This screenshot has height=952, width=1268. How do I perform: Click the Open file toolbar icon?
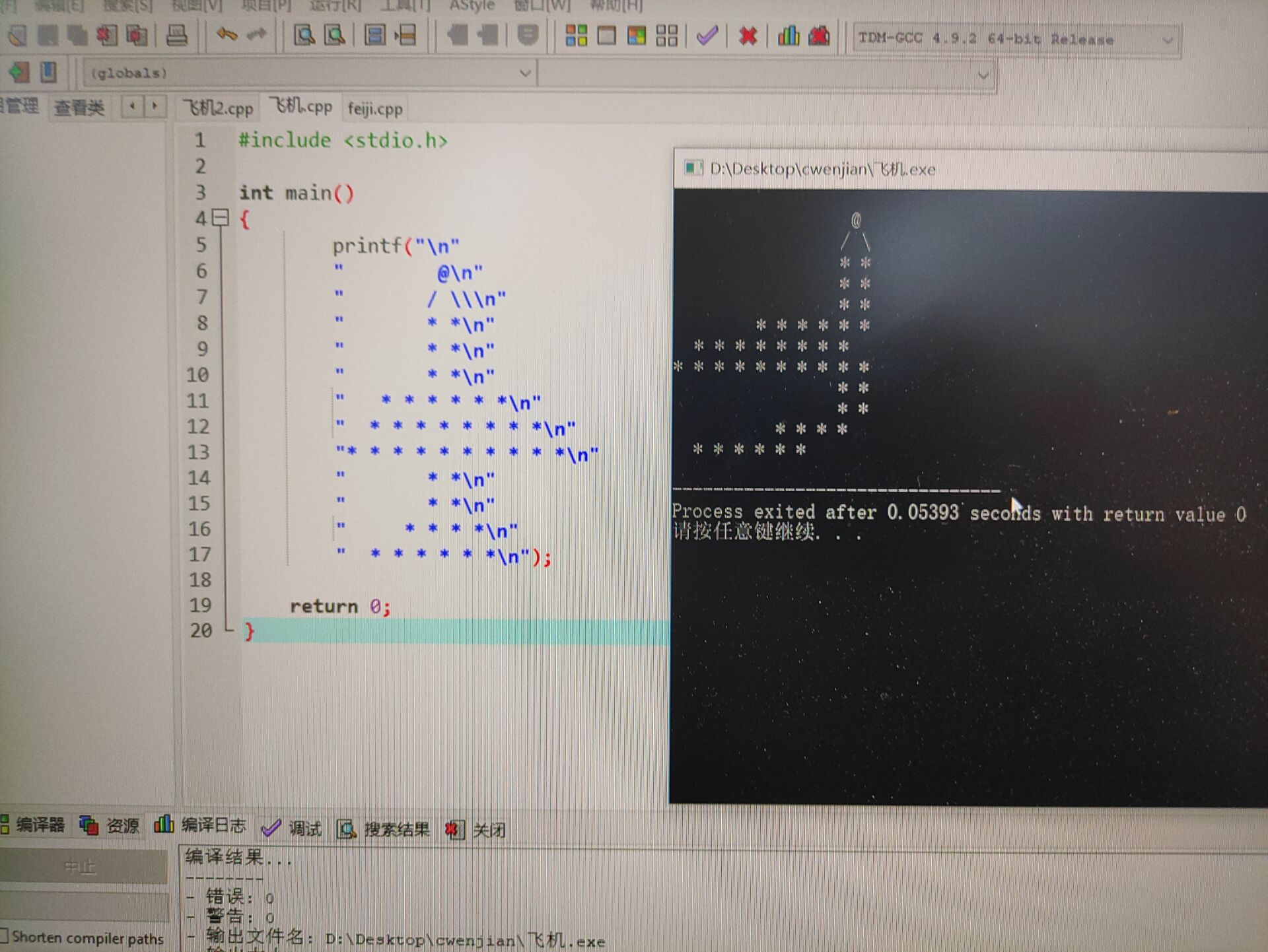pyautogui.click(x=18, y=35)
